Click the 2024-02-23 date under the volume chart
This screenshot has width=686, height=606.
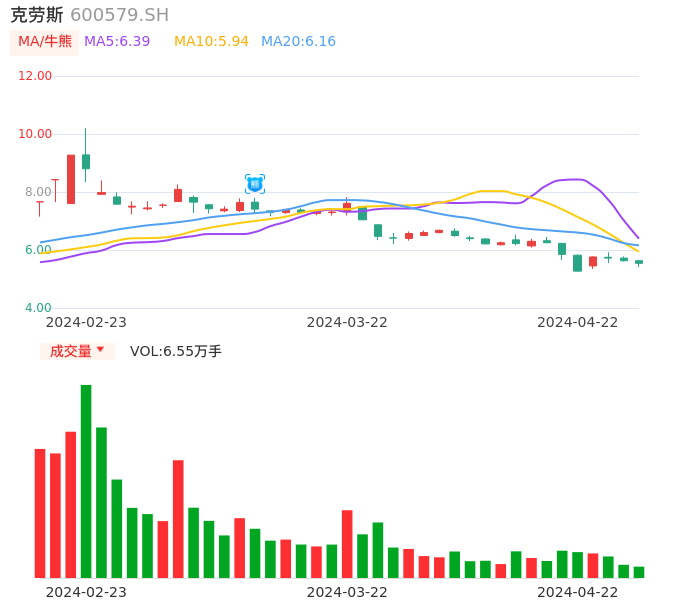click(x=86, y=592)
